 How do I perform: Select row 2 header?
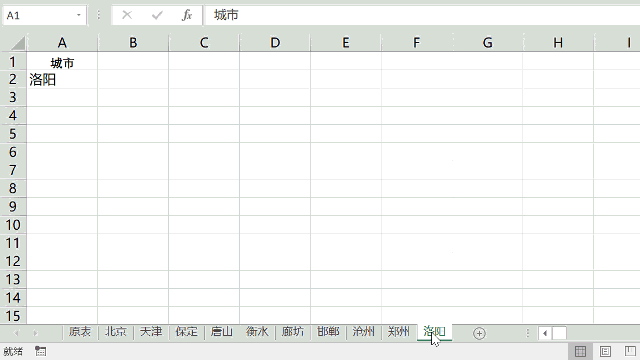pos(13,79)
